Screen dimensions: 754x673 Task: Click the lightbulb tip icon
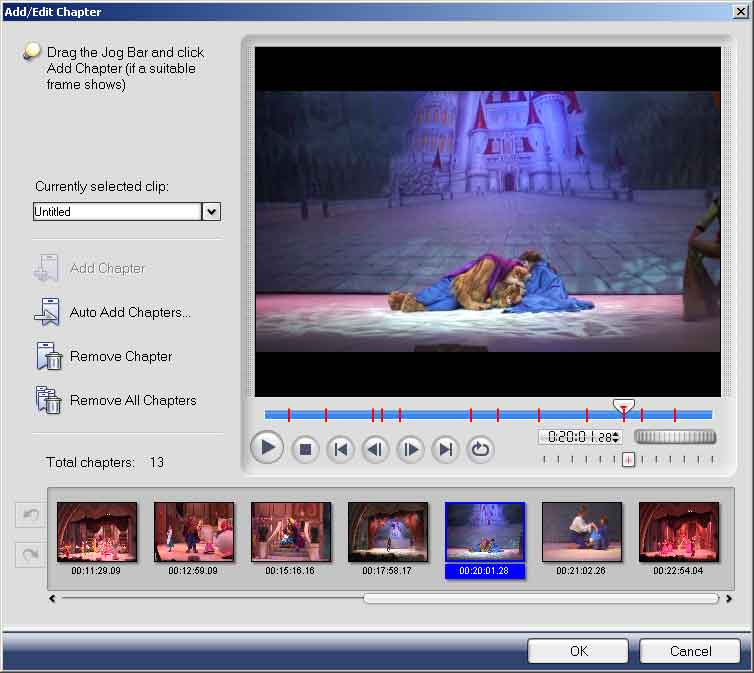(32, 51)
